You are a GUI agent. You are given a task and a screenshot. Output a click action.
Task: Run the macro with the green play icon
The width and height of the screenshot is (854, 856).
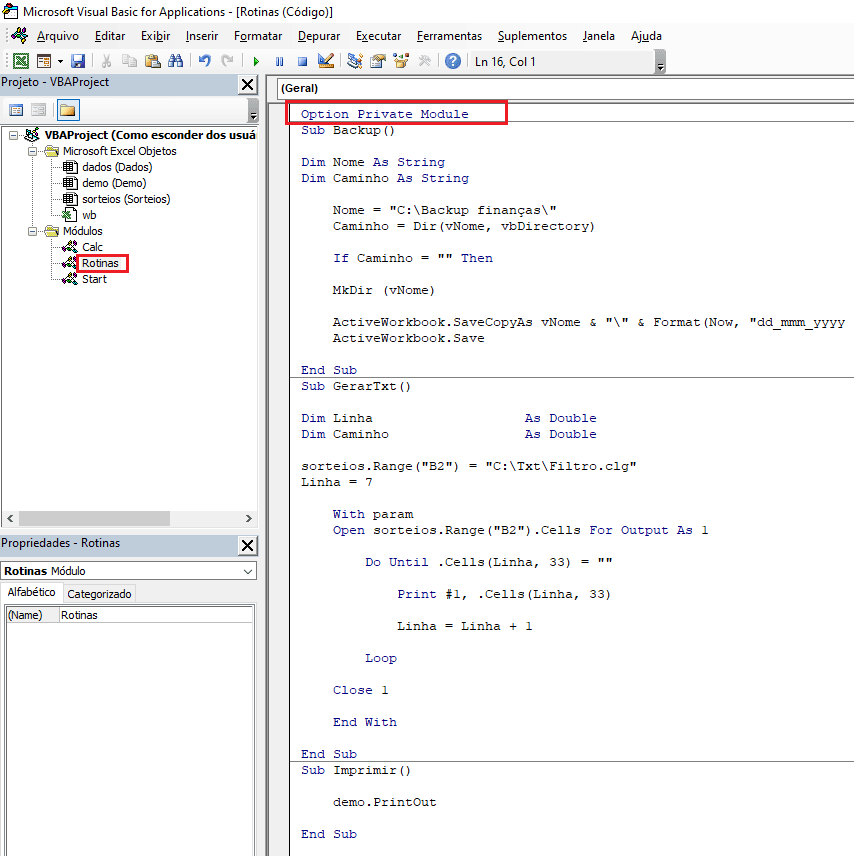coord(256,61)
